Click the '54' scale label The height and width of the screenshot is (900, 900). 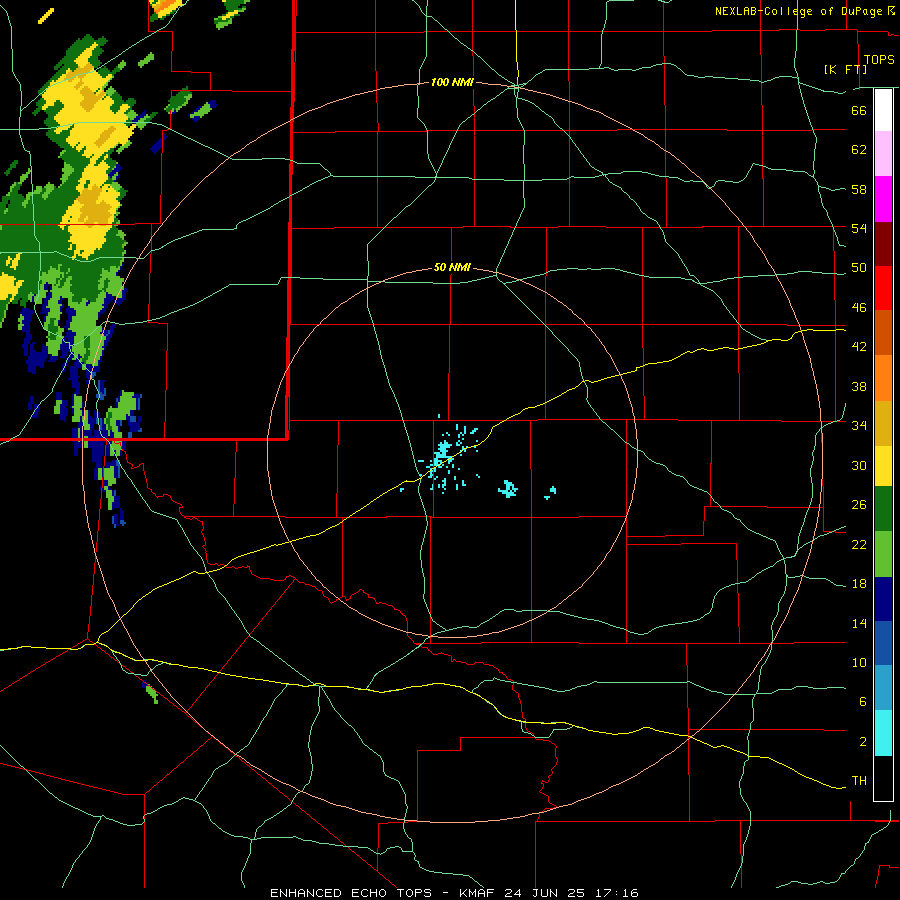point(859,228)
